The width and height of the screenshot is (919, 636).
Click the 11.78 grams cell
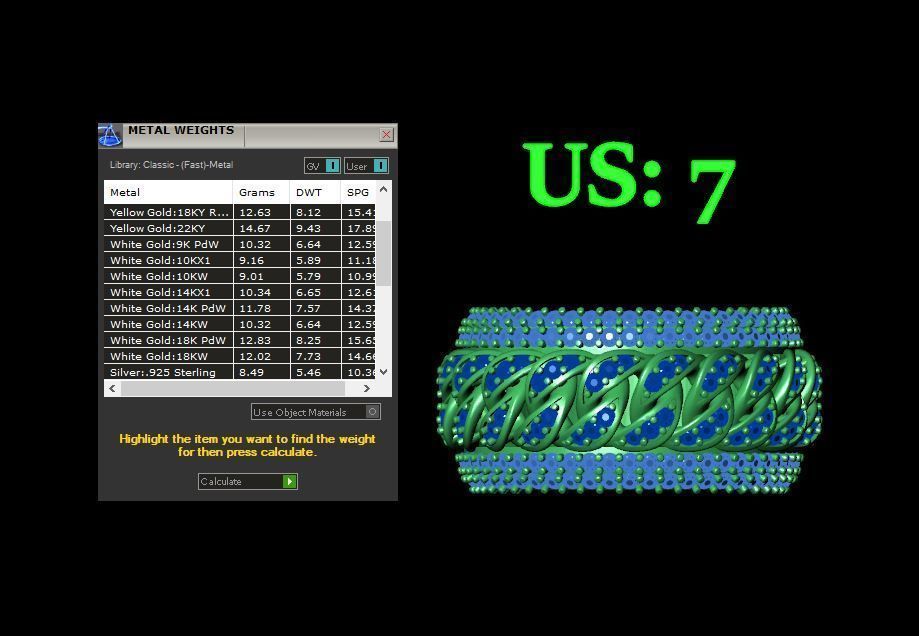click(x=261, y=308)
